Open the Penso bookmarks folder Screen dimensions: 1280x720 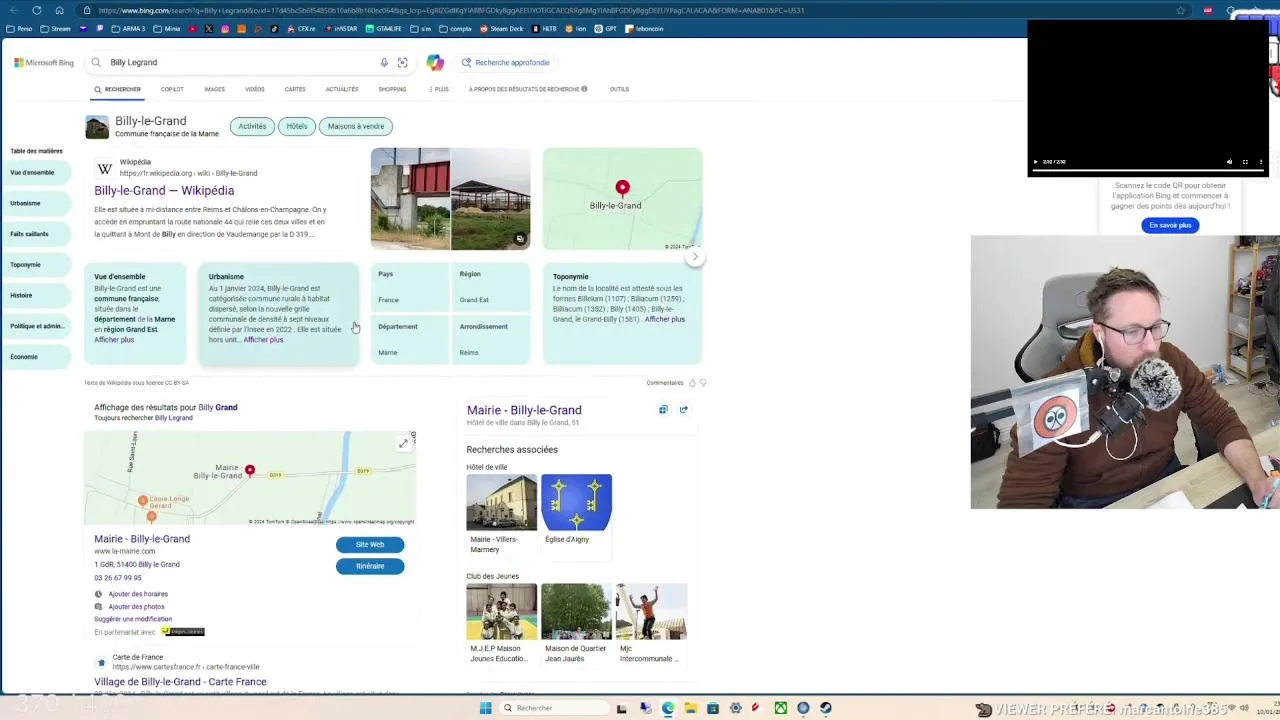[19, 29]
